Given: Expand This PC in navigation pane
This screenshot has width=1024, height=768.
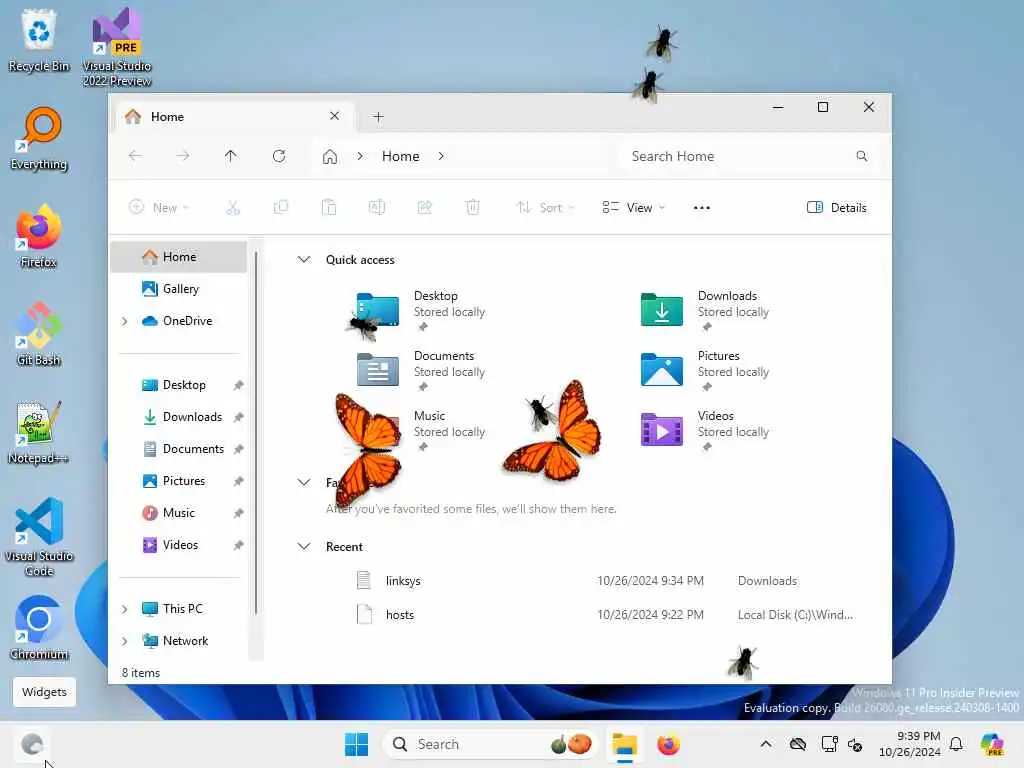Looking at the screenshot, I should tap(125, 609).
